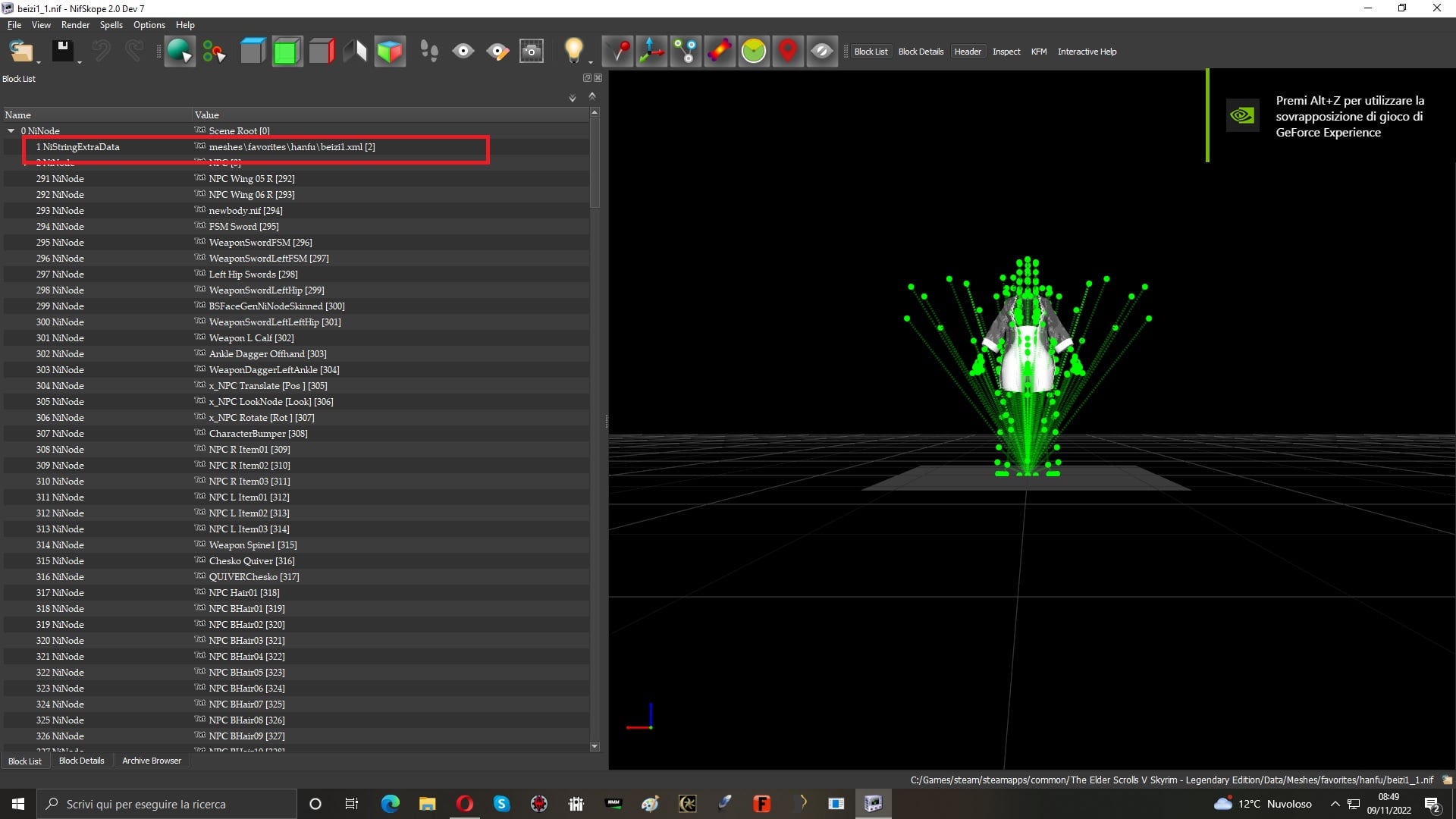Open the Spells menu
The width and height of the screenshot is (1456, 819).
tap(111, 25)
